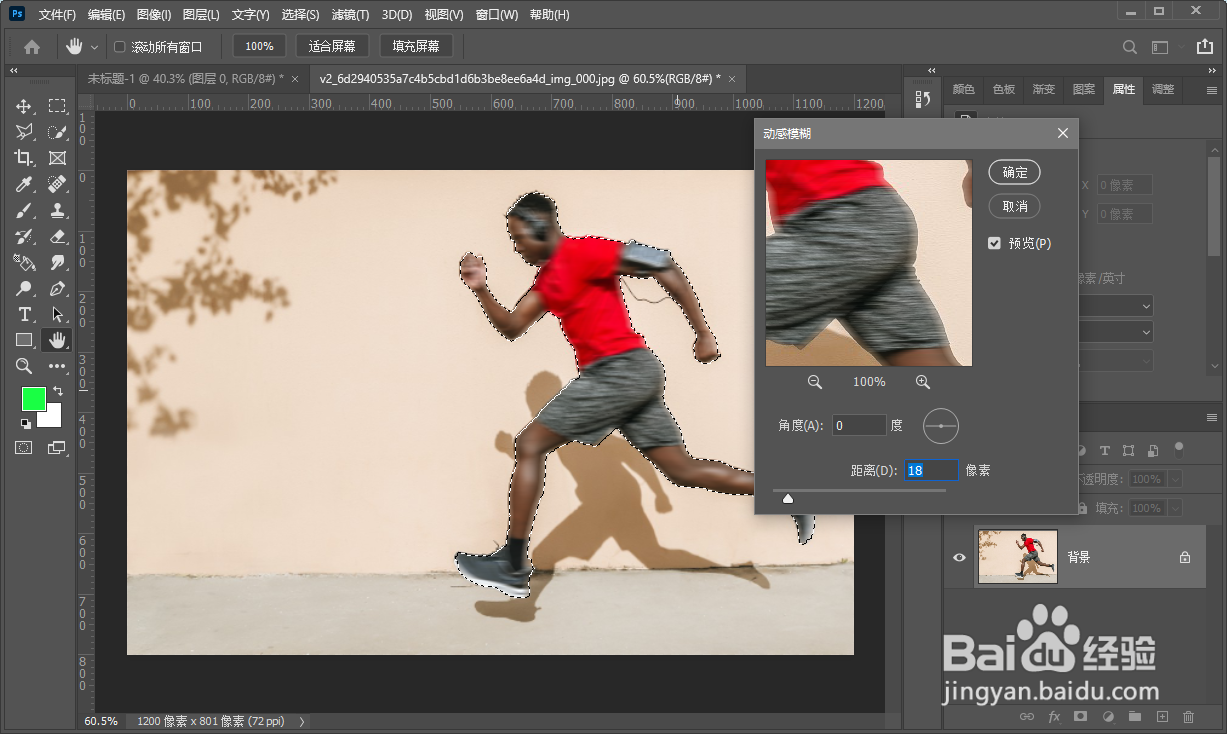
Task: Create a new layer with plus icon
Action: [x=1162, y=716]
